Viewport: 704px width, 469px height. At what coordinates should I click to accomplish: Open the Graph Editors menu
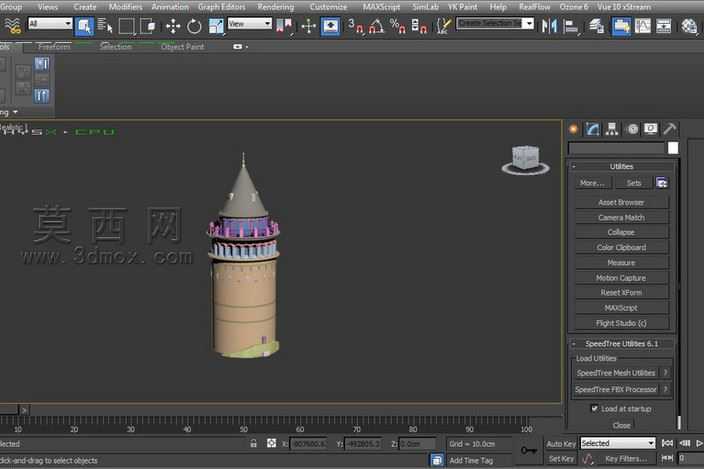pyautogui.click(x=222, y=7)
